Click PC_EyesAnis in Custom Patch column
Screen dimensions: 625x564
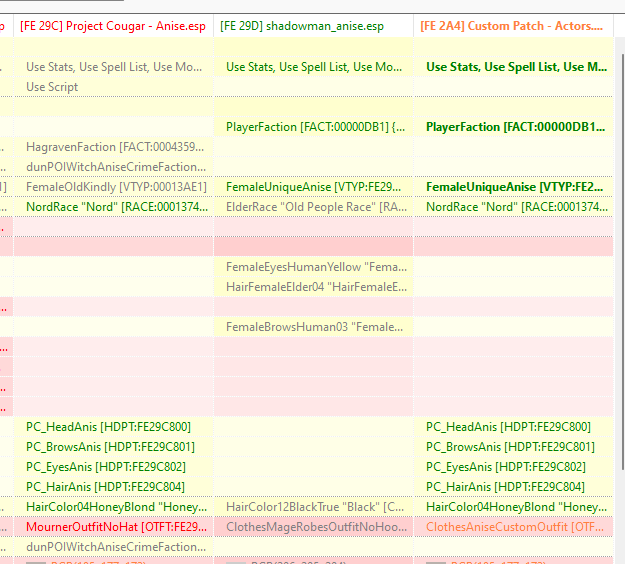pos(513,467)
